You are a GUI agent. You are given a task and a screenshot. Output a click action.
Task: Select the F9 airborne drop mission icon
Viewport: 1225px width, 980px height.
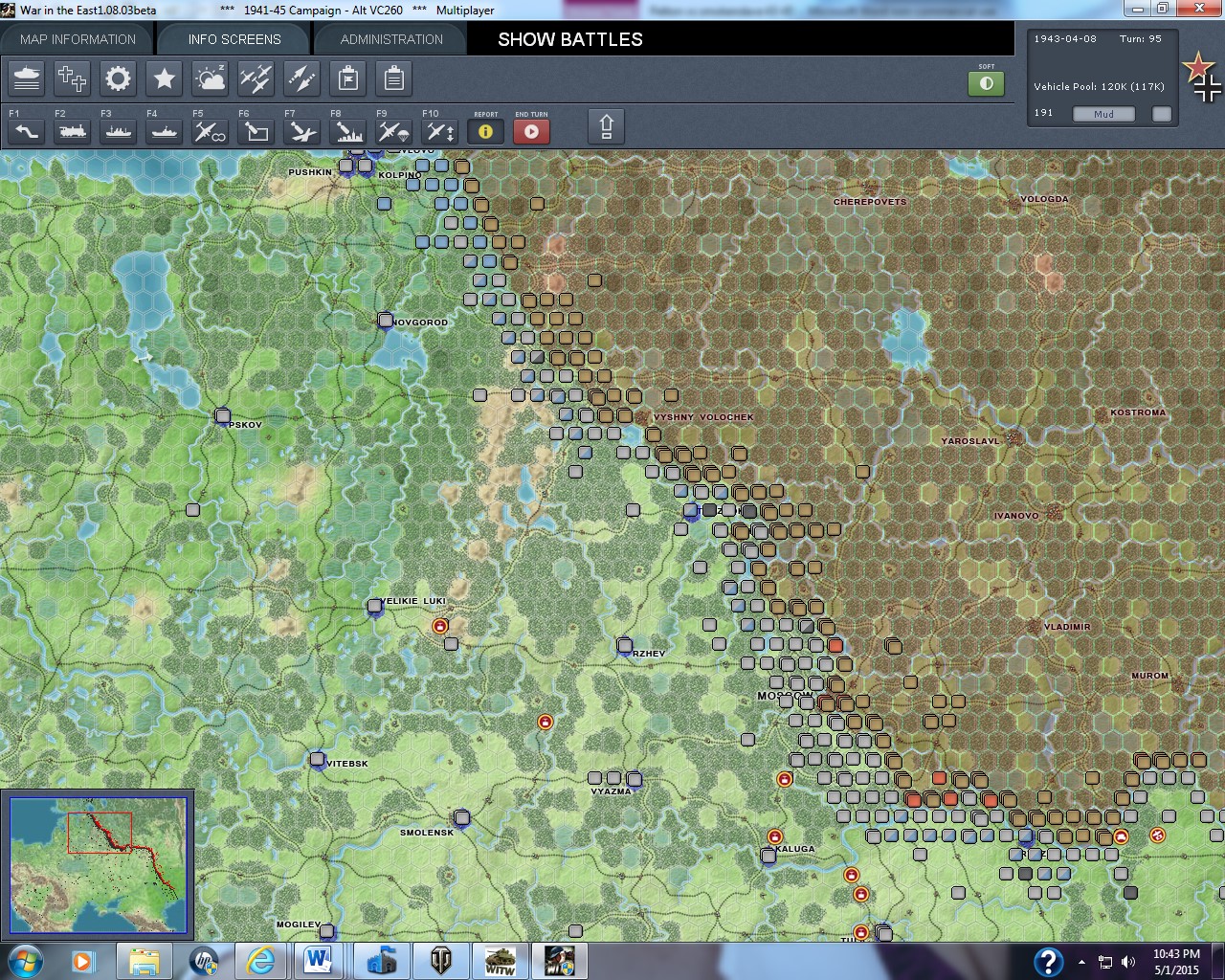tap(393, 132)
